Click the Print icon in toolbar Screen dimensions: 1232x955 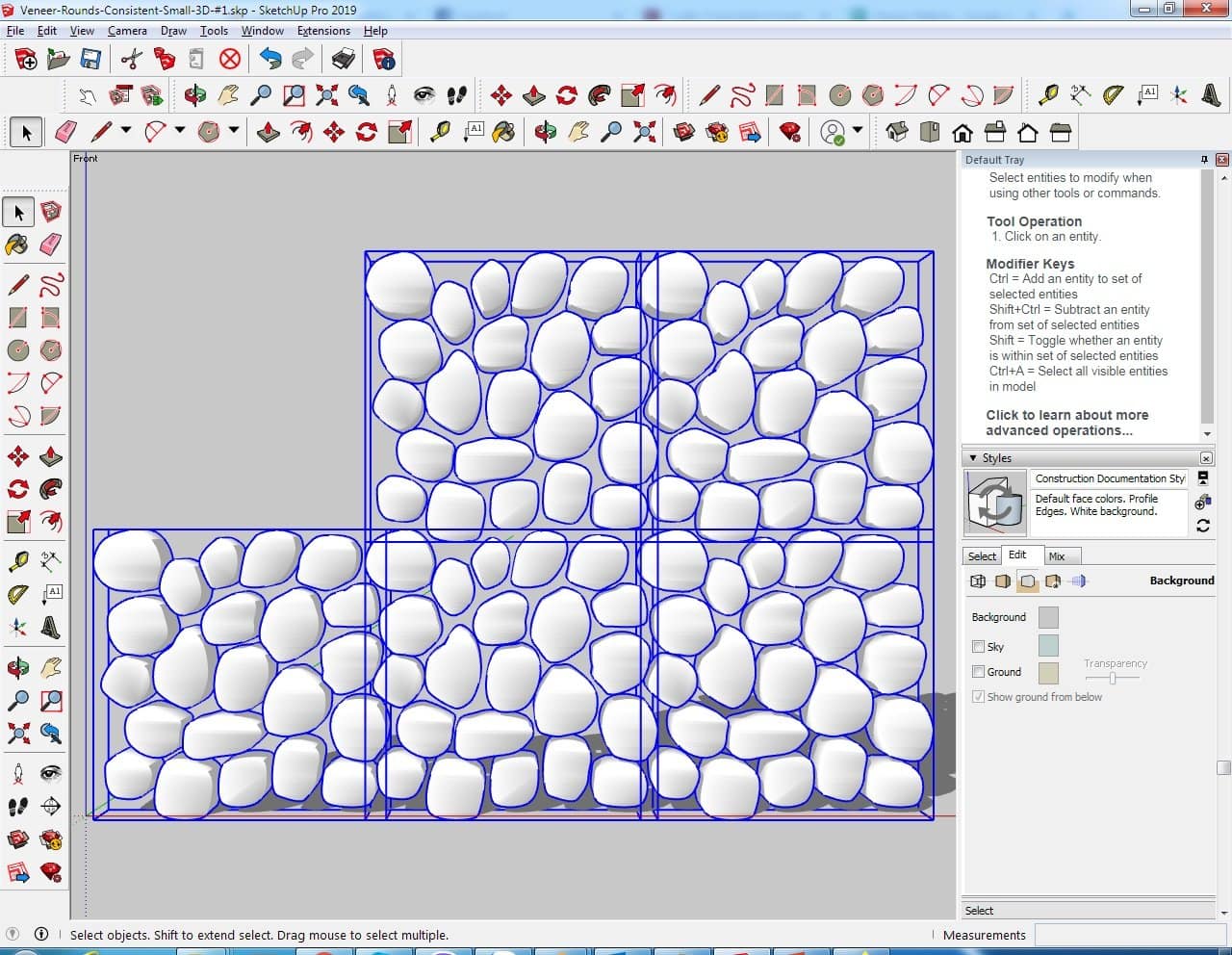(x=343, y=60)
